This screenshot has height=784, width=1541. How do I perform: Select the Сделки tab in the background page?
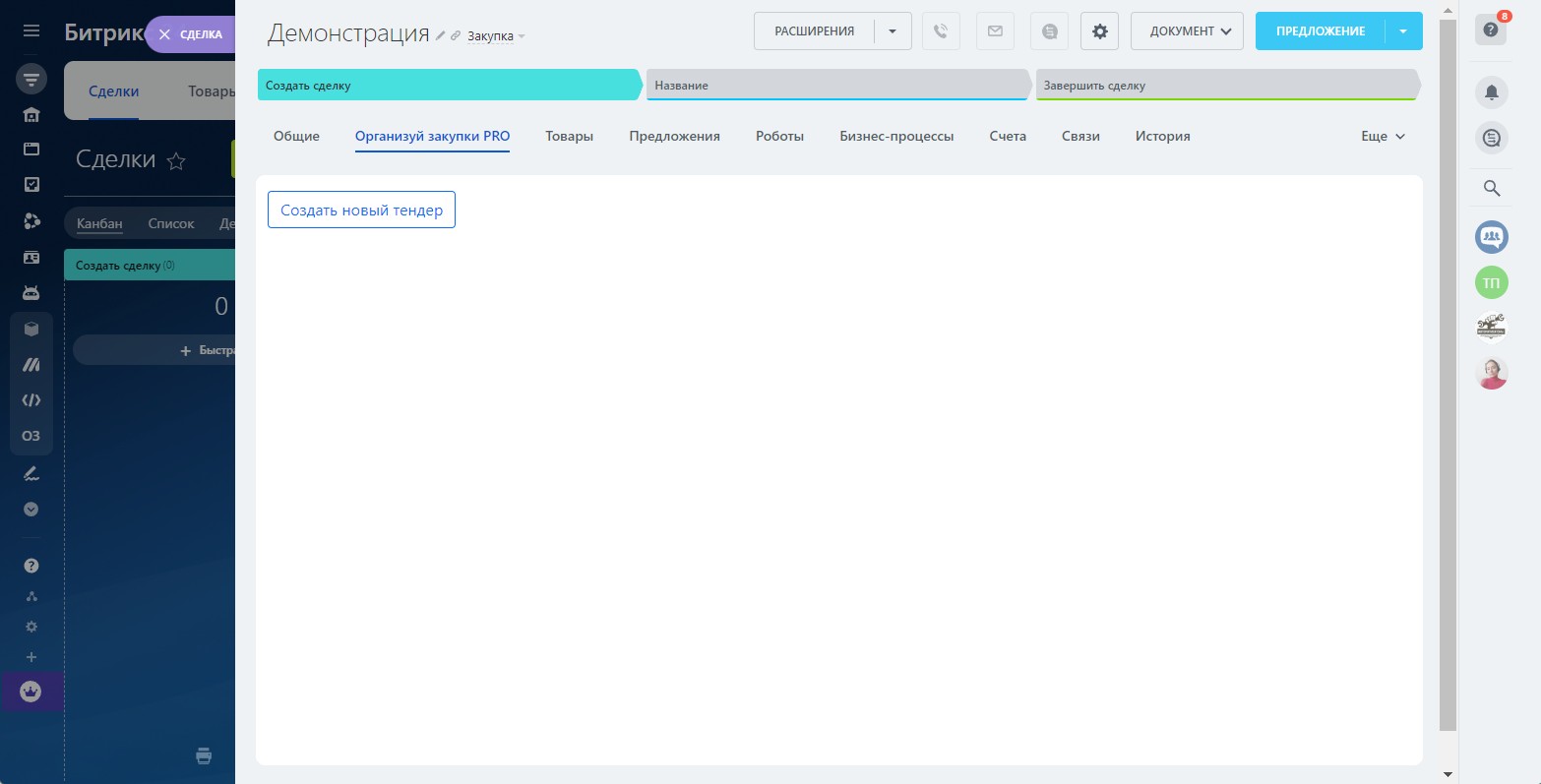tap(113, 91)
